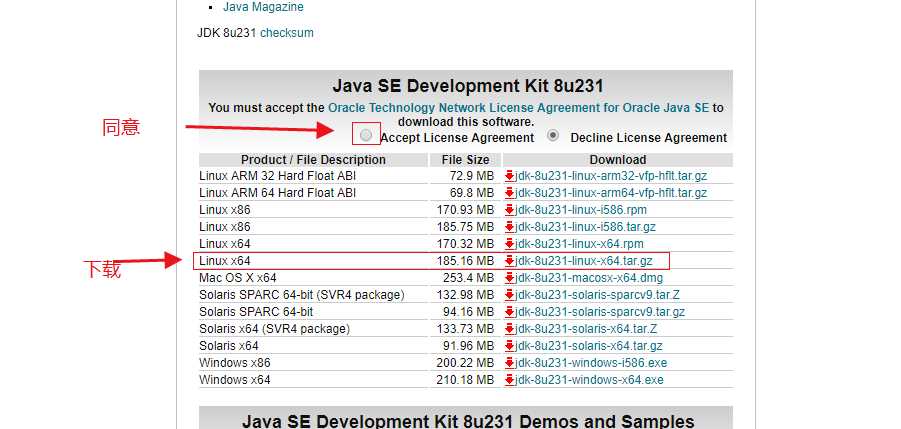Download jdk-8u231-linux-x64.tar.gz
The width and height of the screenshot is (901, 429).
point(584,261)
